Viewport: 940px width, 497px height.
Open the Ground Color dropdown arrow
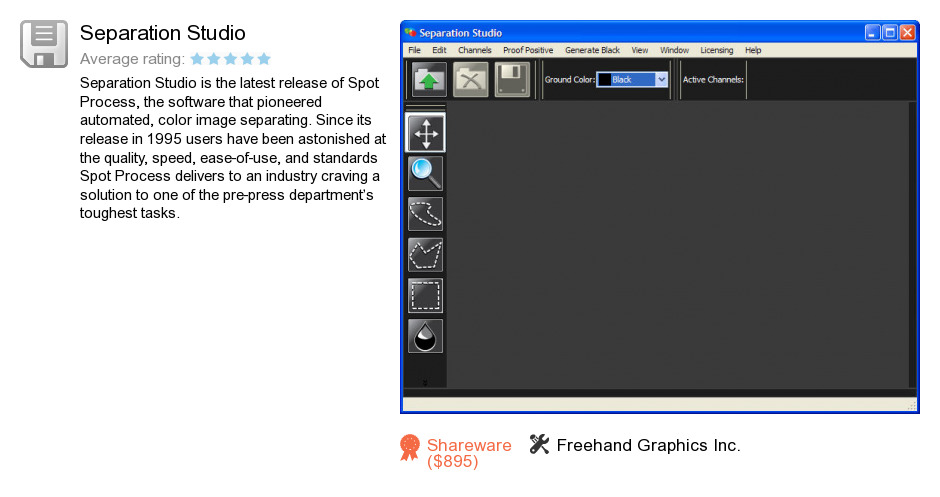coord(661,79)
